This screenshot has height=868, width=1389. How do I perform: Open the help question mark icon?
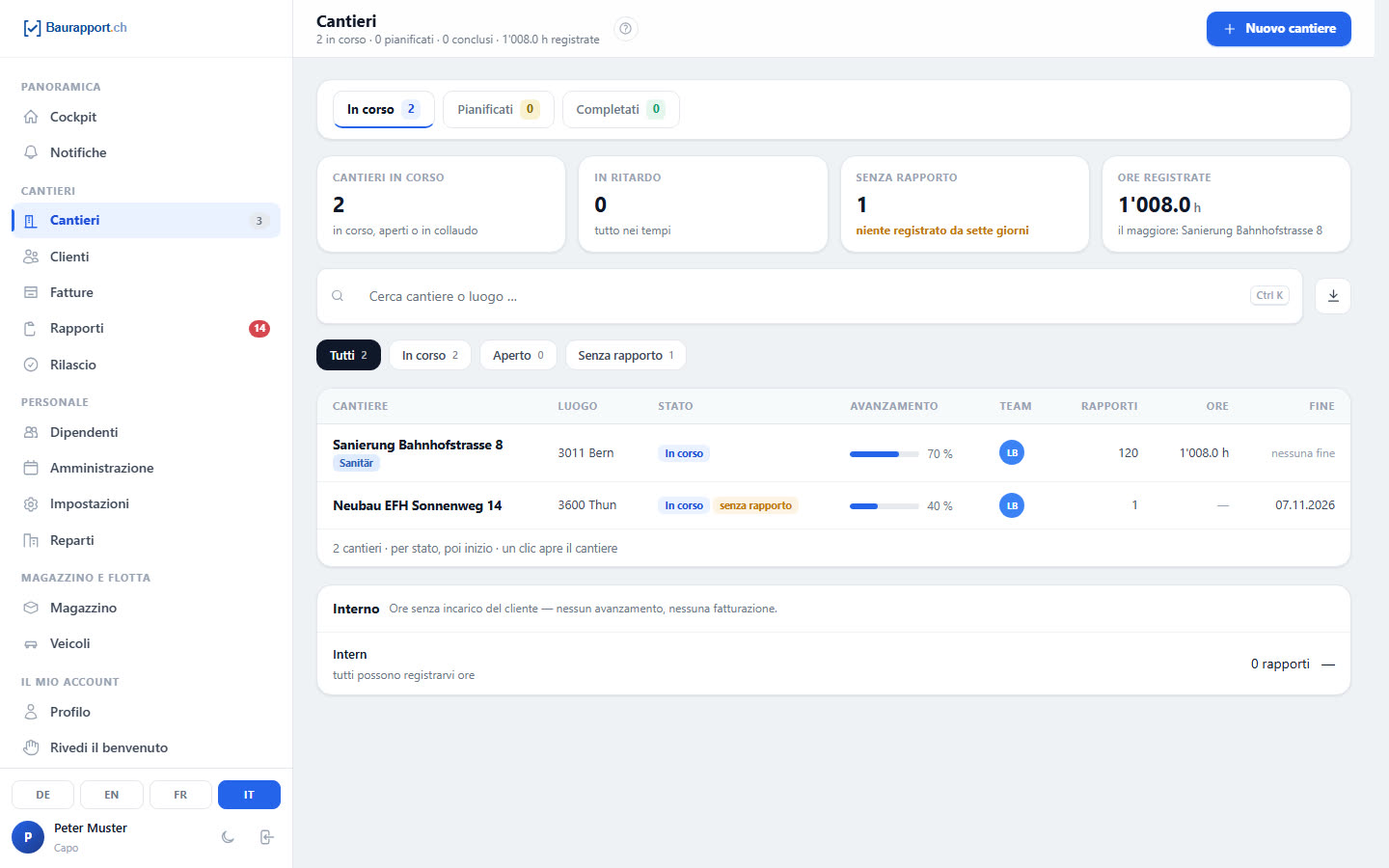(626, 29)
